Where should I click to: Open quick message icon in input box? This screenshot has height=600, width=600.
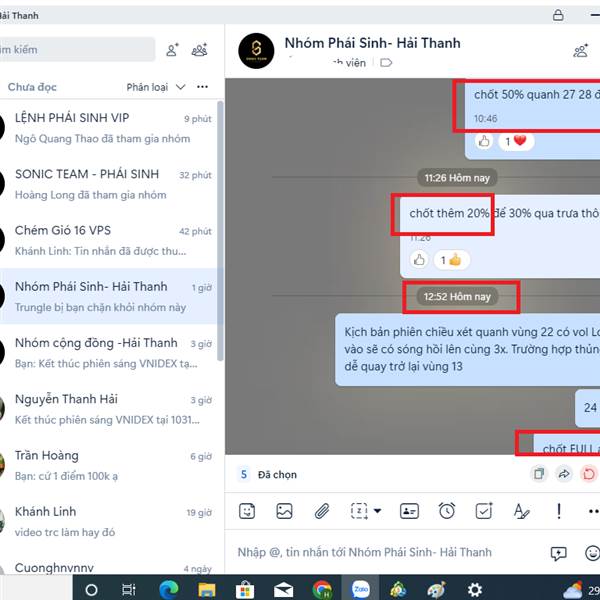pyautogui.click(x=558, y=553)
